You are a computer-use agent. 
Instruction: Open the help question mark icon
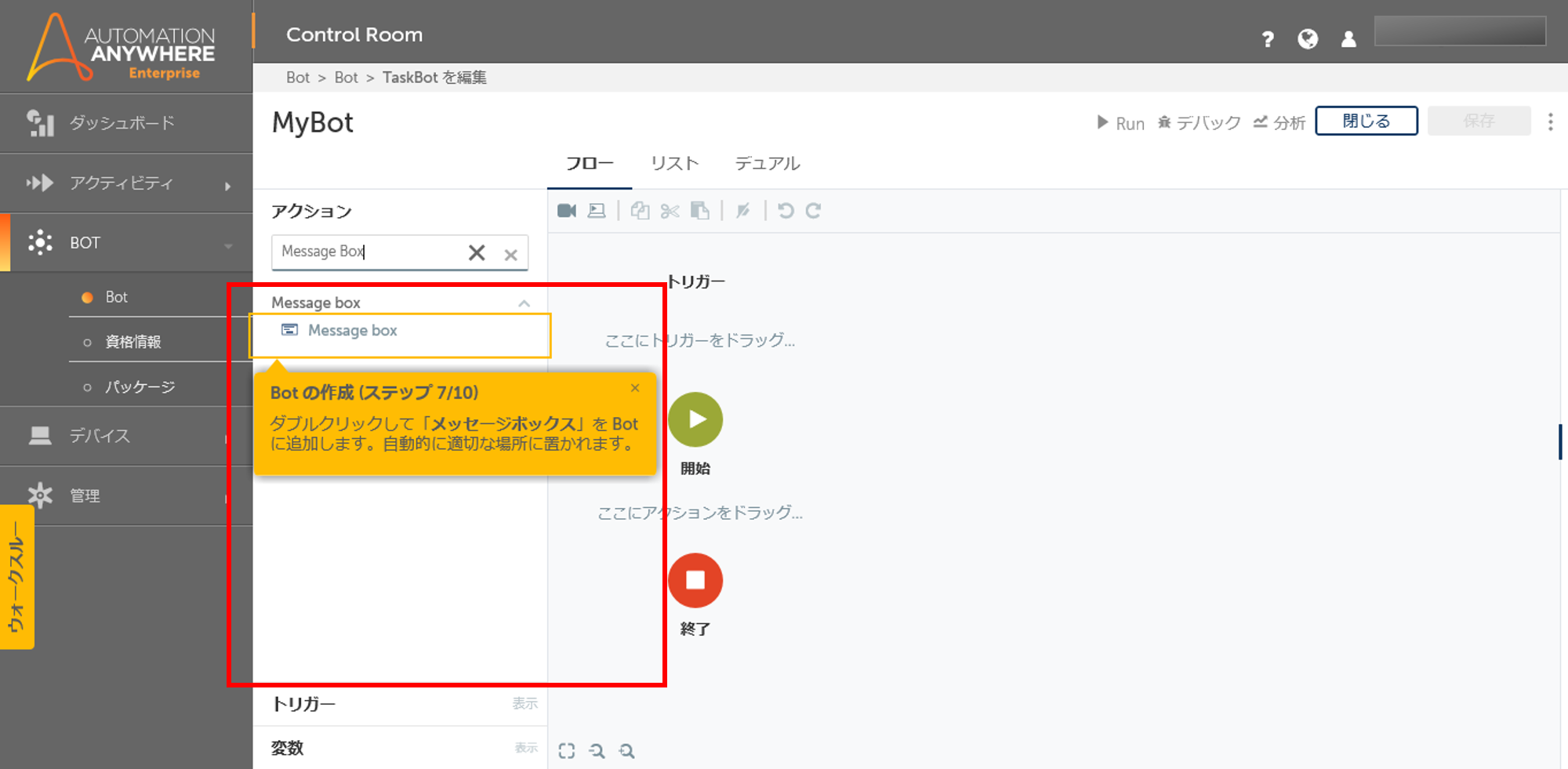click(1268, 39)
